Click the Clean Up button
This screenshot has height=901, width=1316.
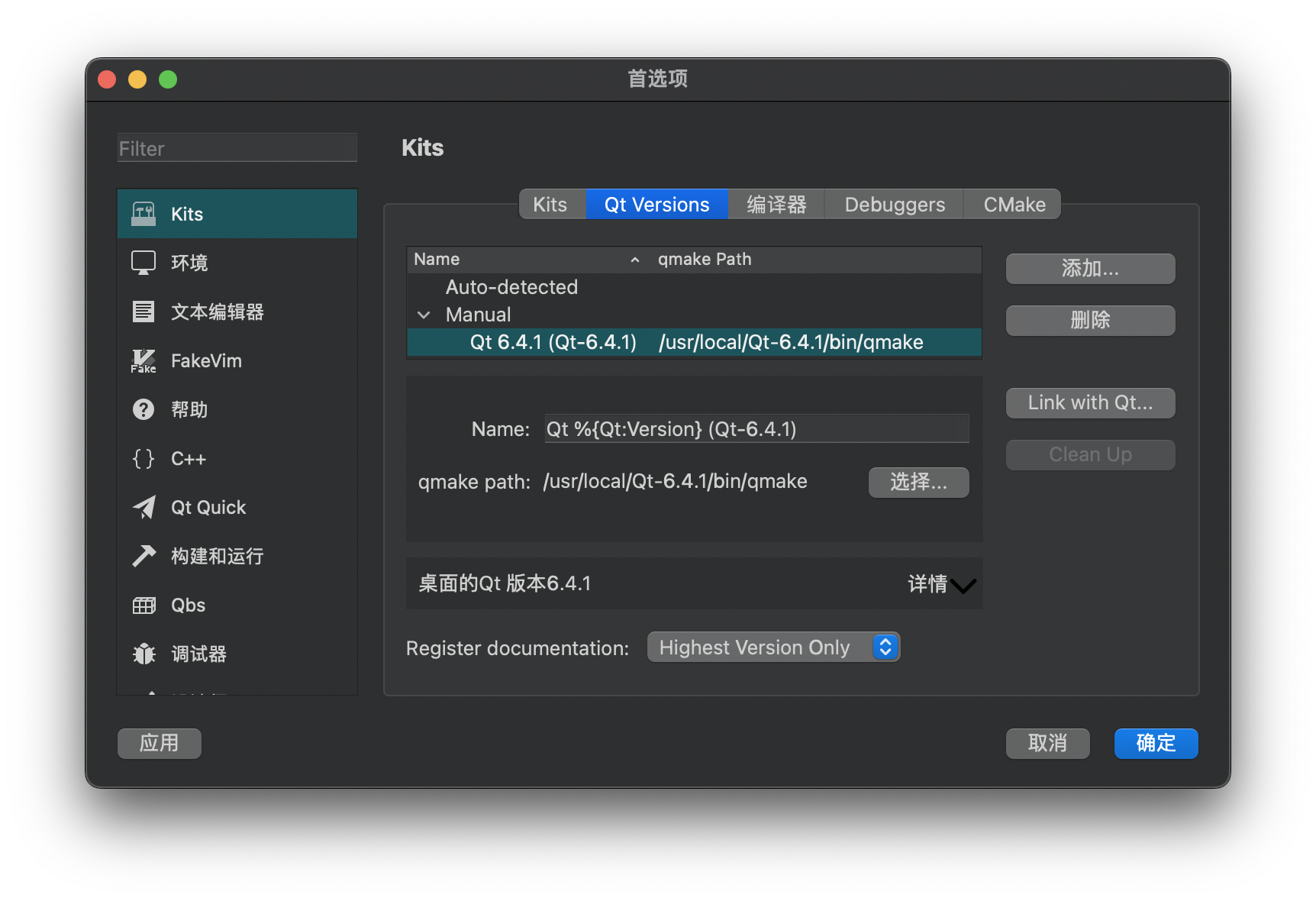point(1090,455)
